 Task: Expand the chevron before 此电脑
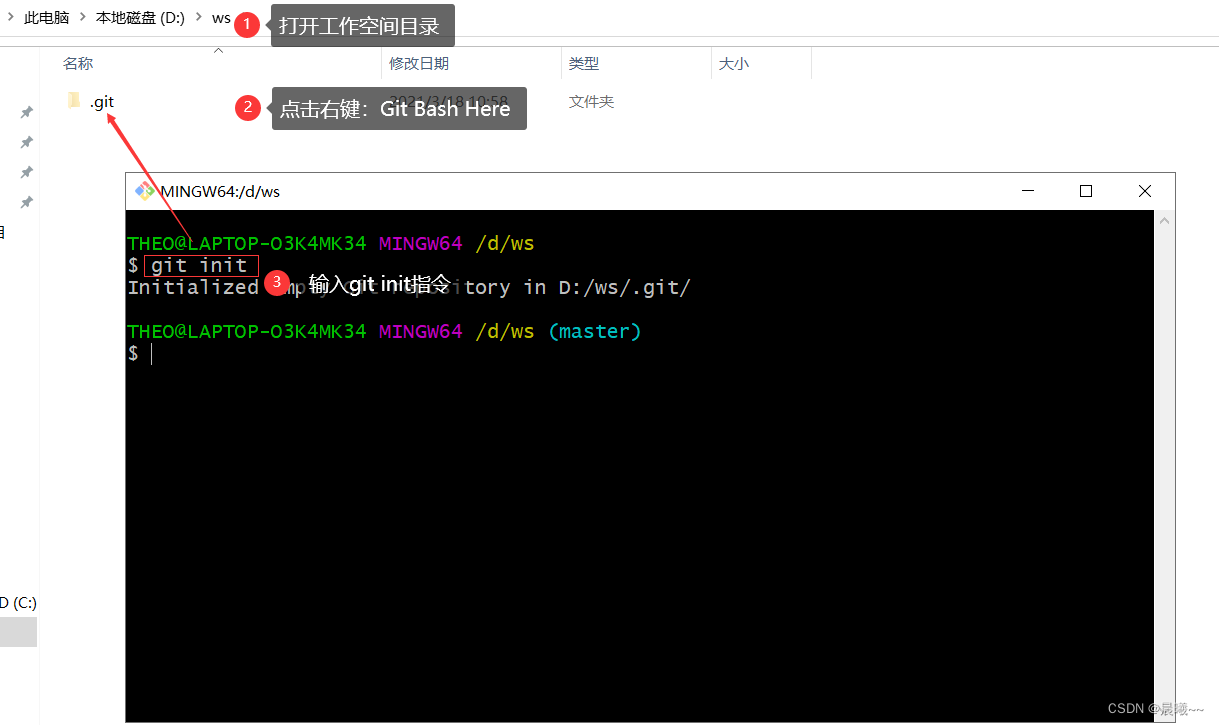[10, 18]
